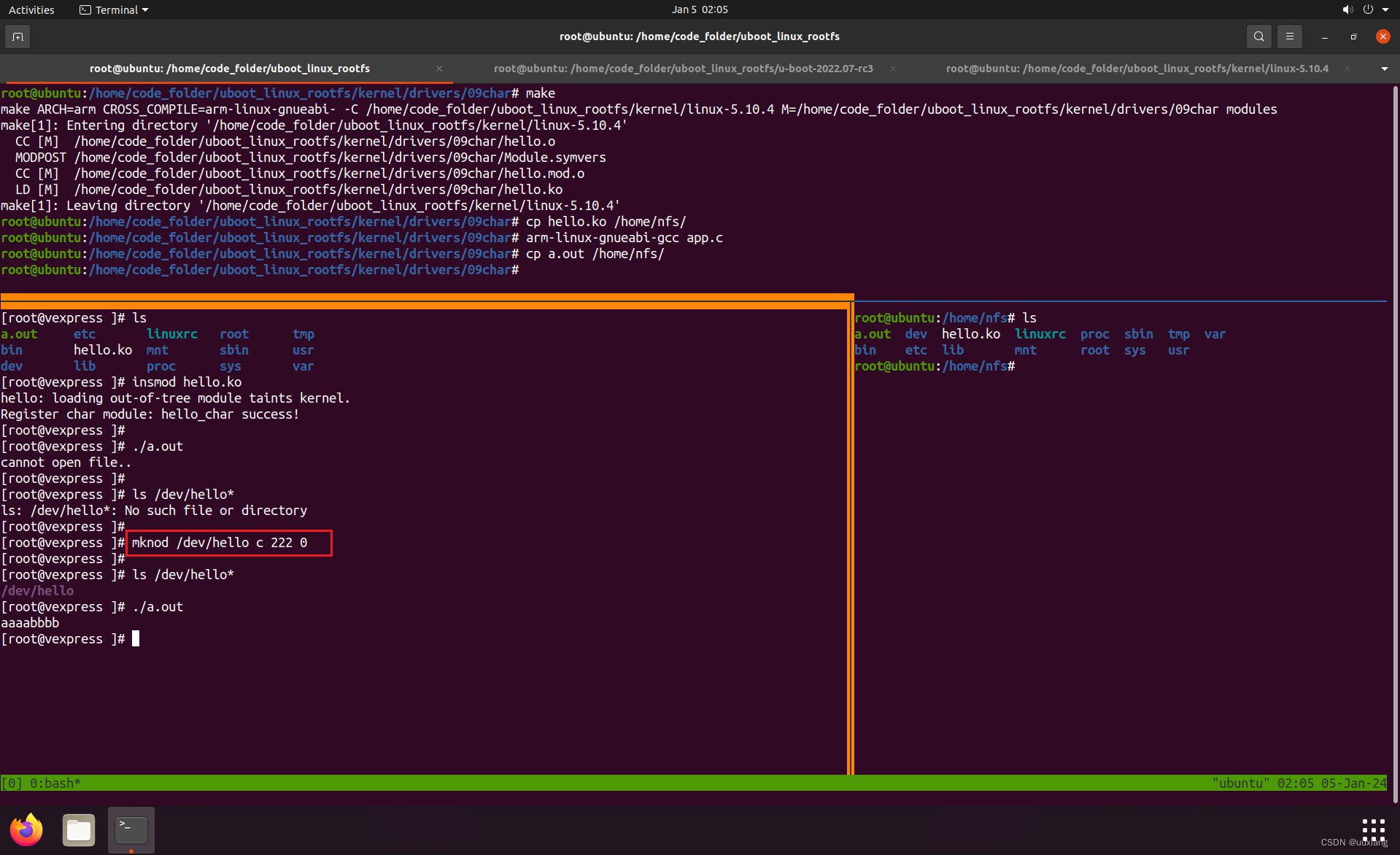1400x855 pixels.
Task: Expand the system menu arrow in top bar
Action: [1385, 9]
